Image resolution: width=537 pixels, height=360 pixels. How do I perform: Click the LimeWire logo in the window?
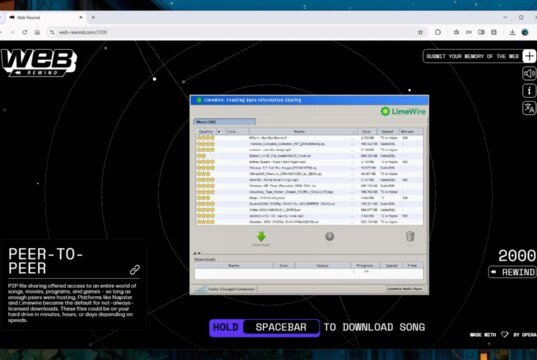403,111
